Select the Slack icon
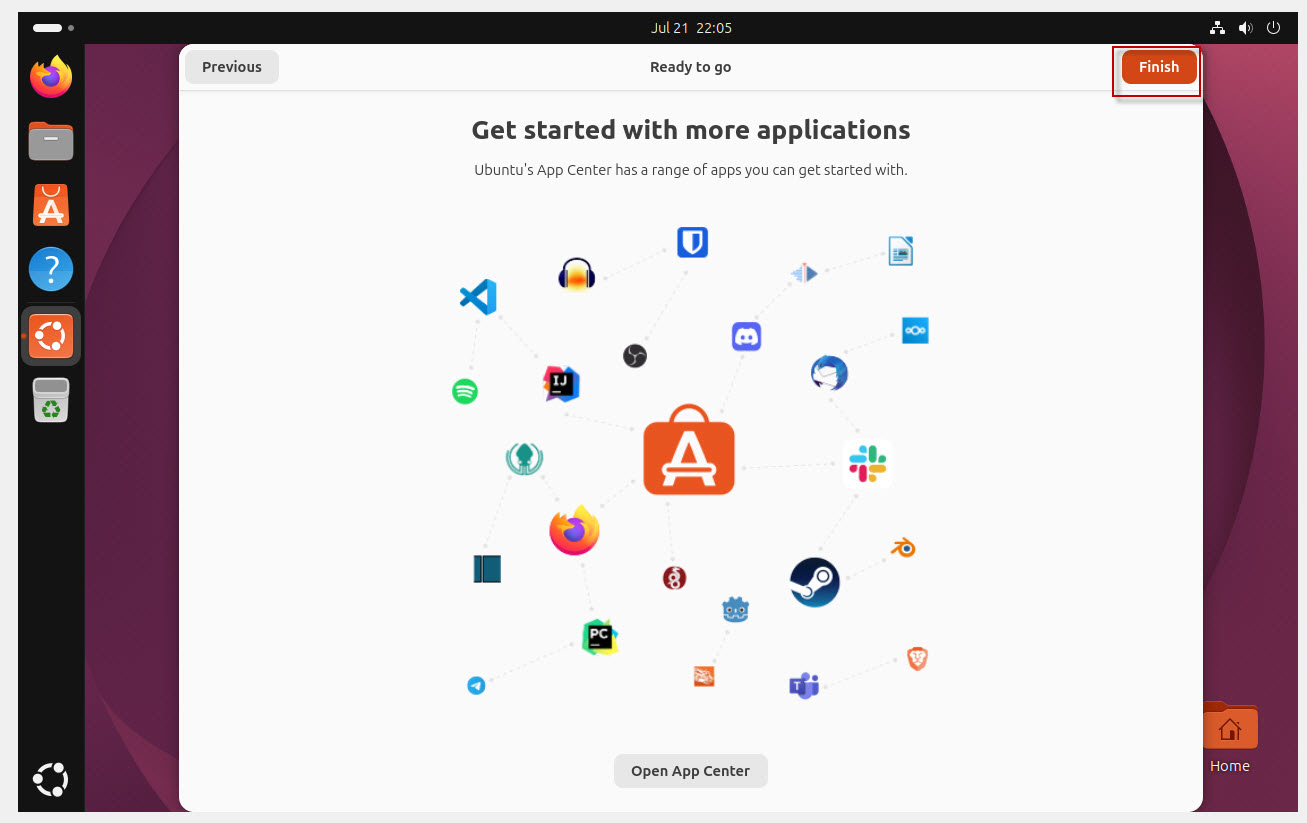1307x823 pixels. coord(867,464)
